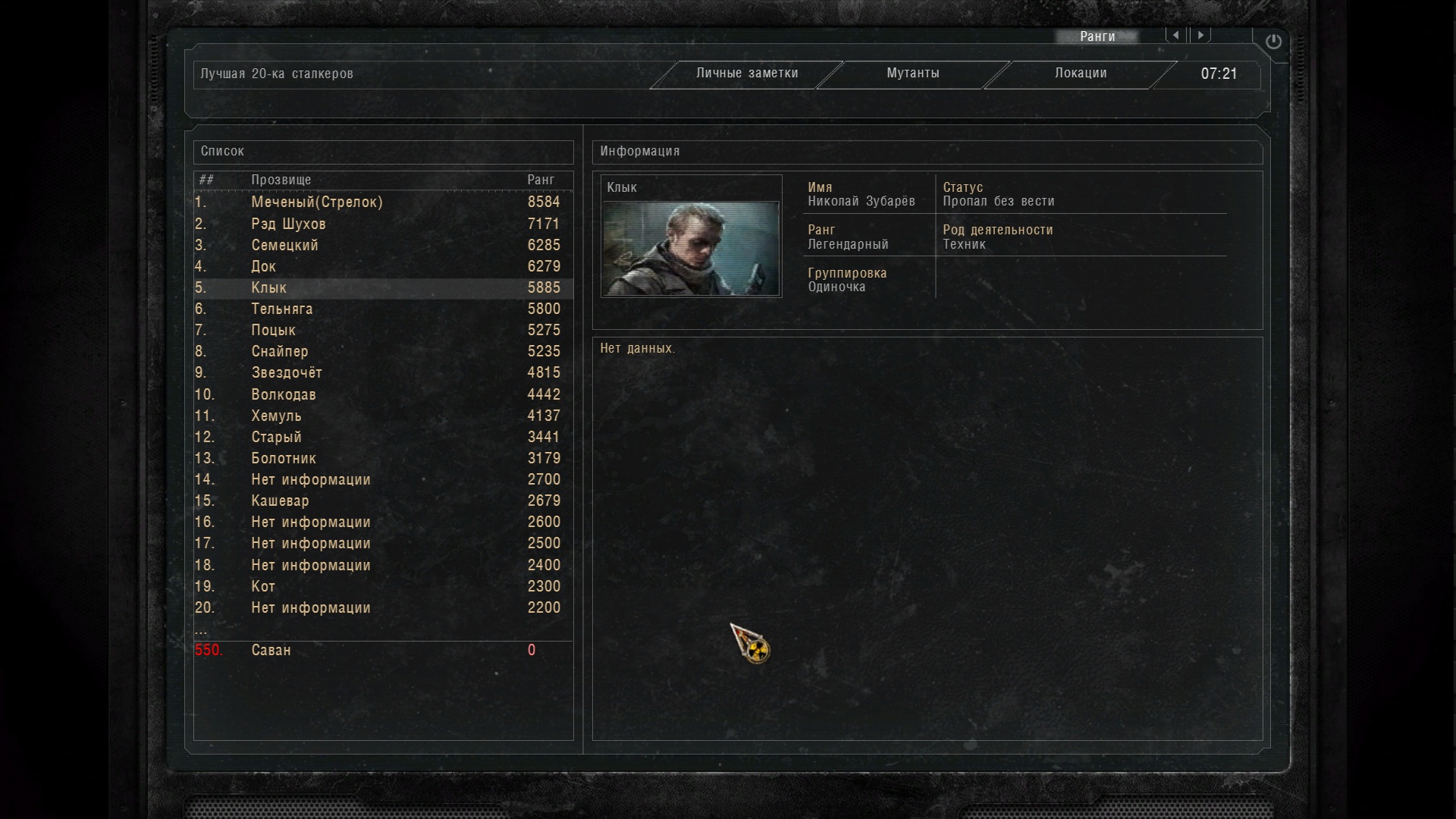Click the Клык portrait thumbnail
This screenshot has height=819, width=1456.
pyautogui.click(x=691, y=248)
